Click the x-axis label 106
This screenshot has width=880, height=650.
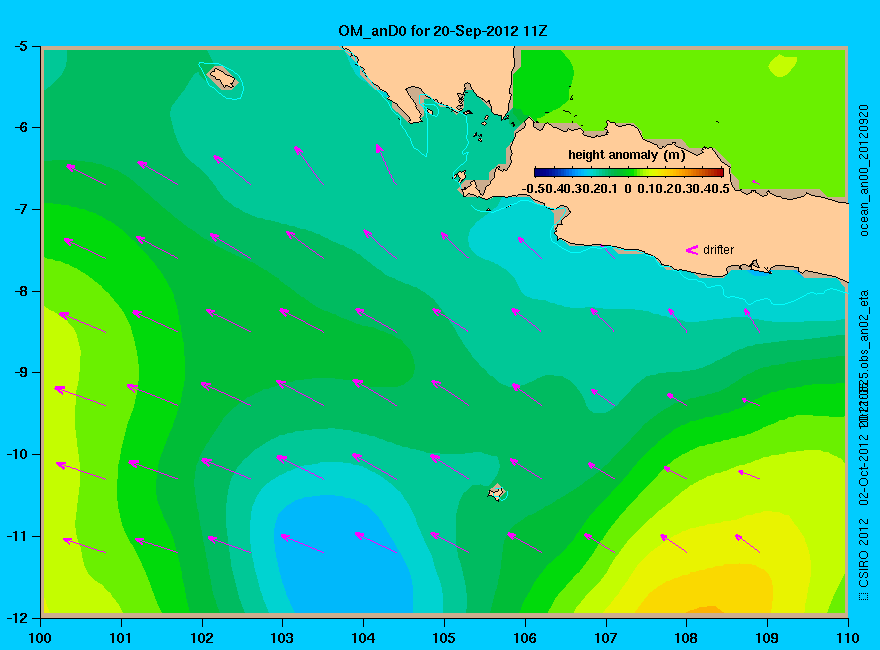click(x=525, y=638)
